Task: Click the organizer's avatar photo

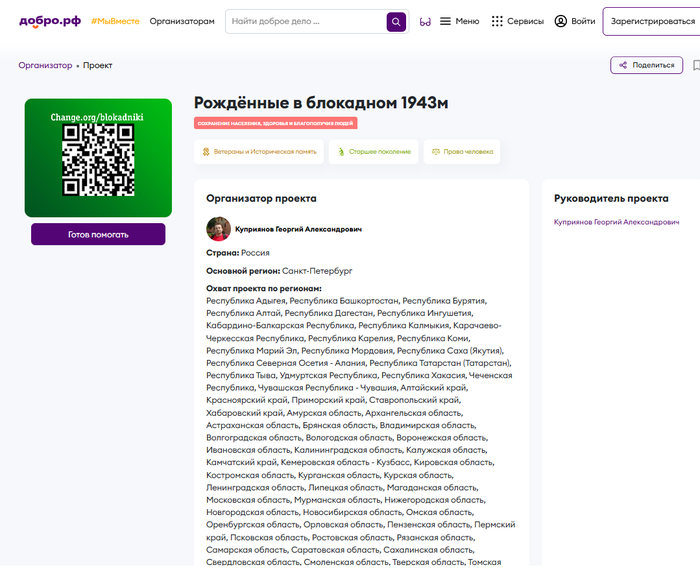Action: [x=218, y=229]
